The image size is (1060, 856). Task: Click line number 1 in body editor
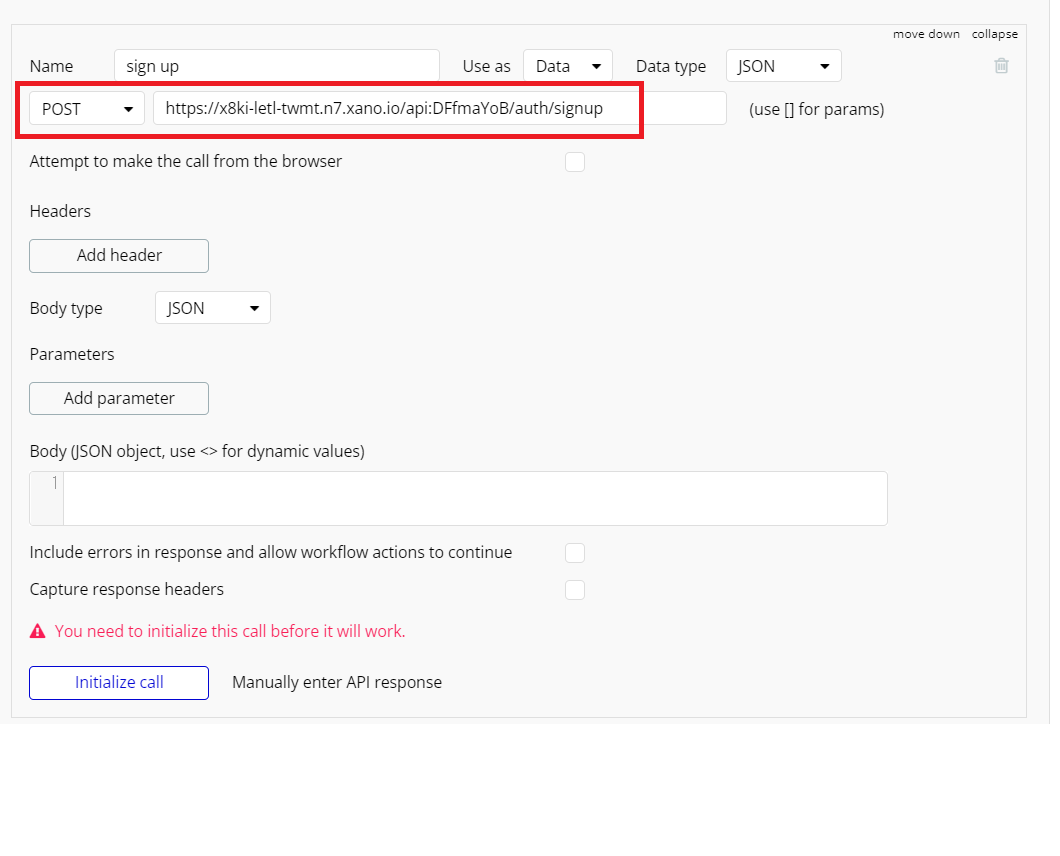(55, 483)
